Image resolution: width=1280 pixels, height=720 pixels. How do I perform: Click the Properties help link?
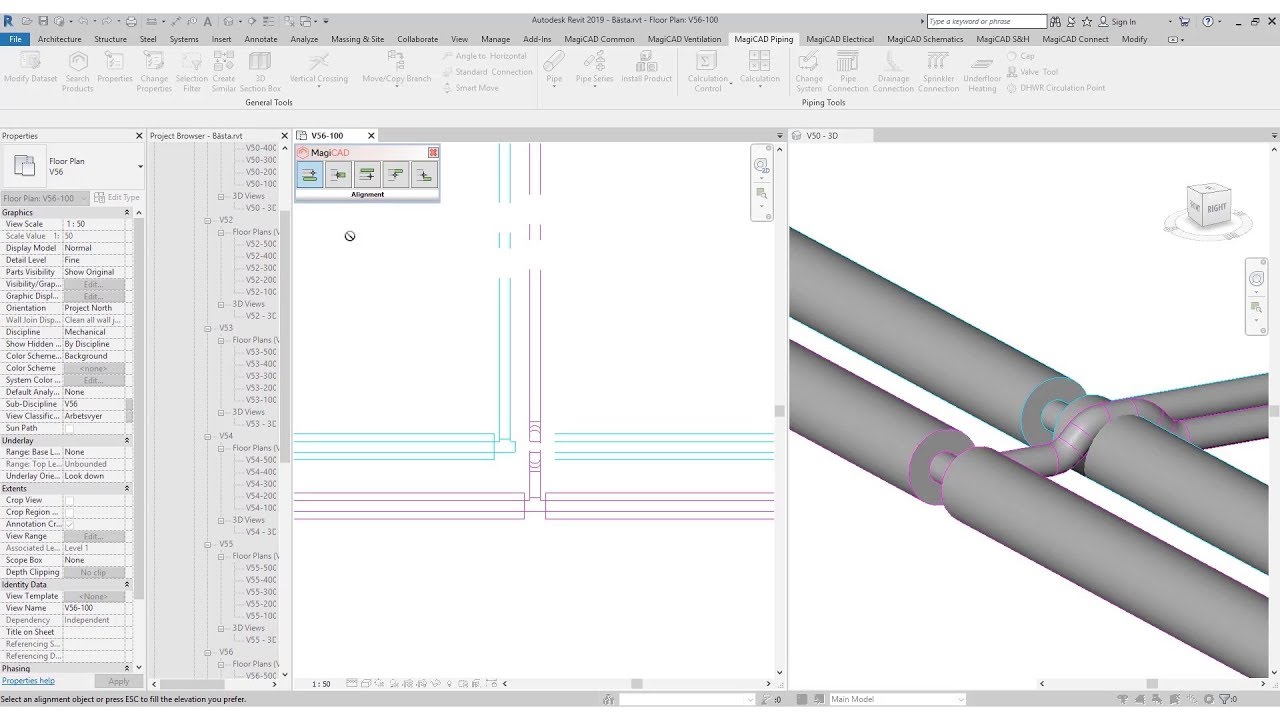(28, 681)
